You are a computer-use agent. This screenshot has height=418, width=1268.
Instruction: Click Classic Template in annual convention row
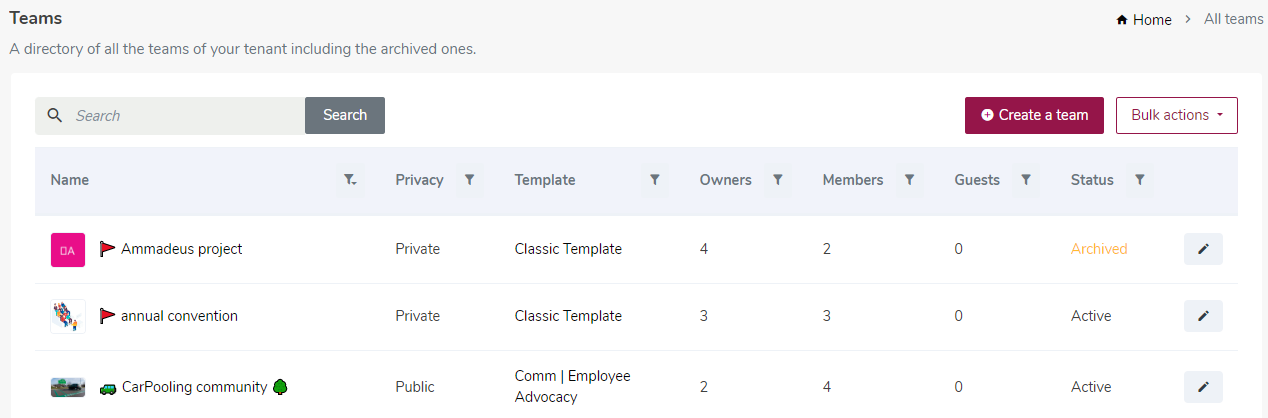pyautogui.click(x=568, y=316)
